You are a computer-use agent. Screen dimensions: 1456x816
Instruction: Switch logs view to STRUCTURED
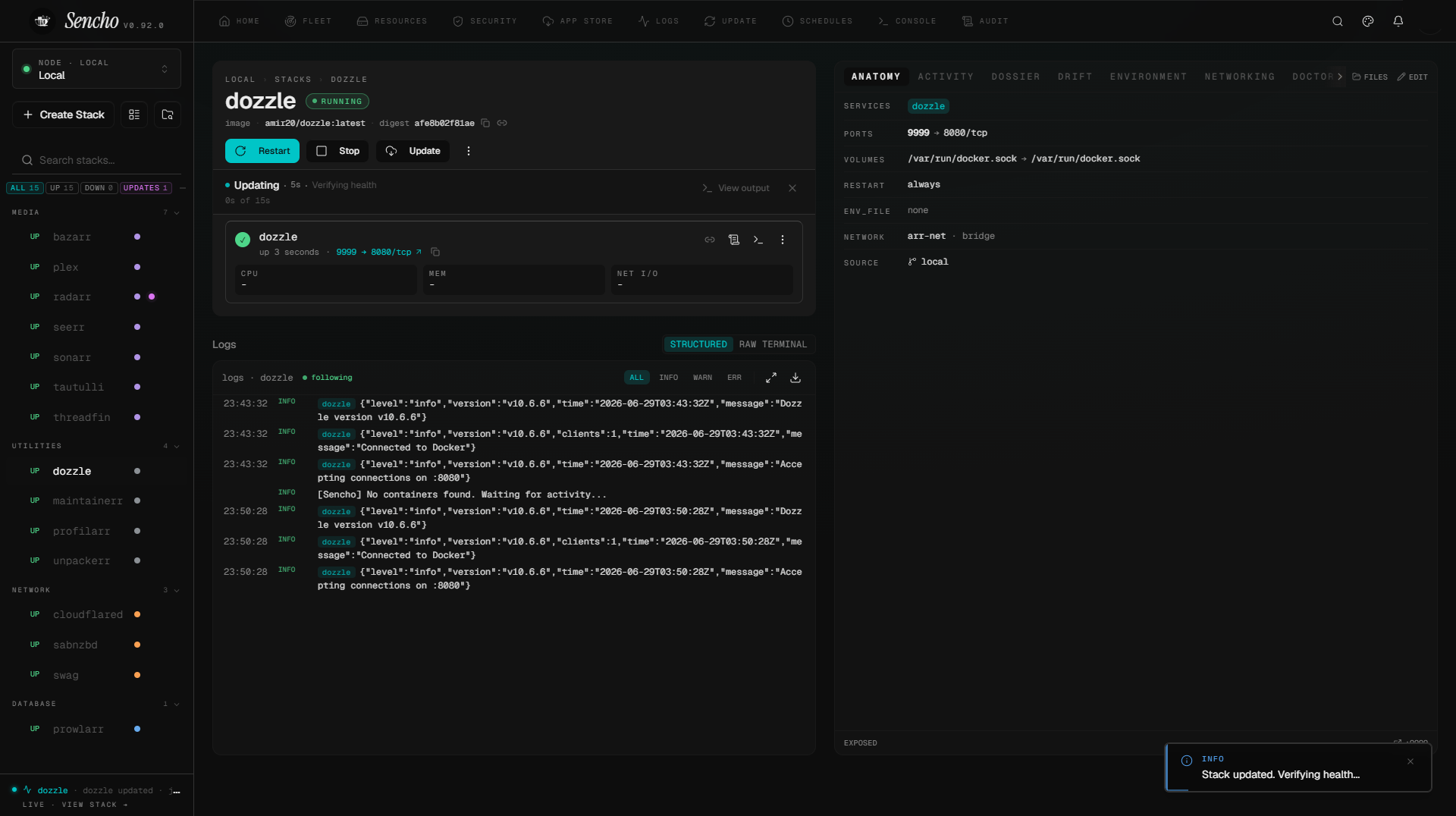coord(698,344)
